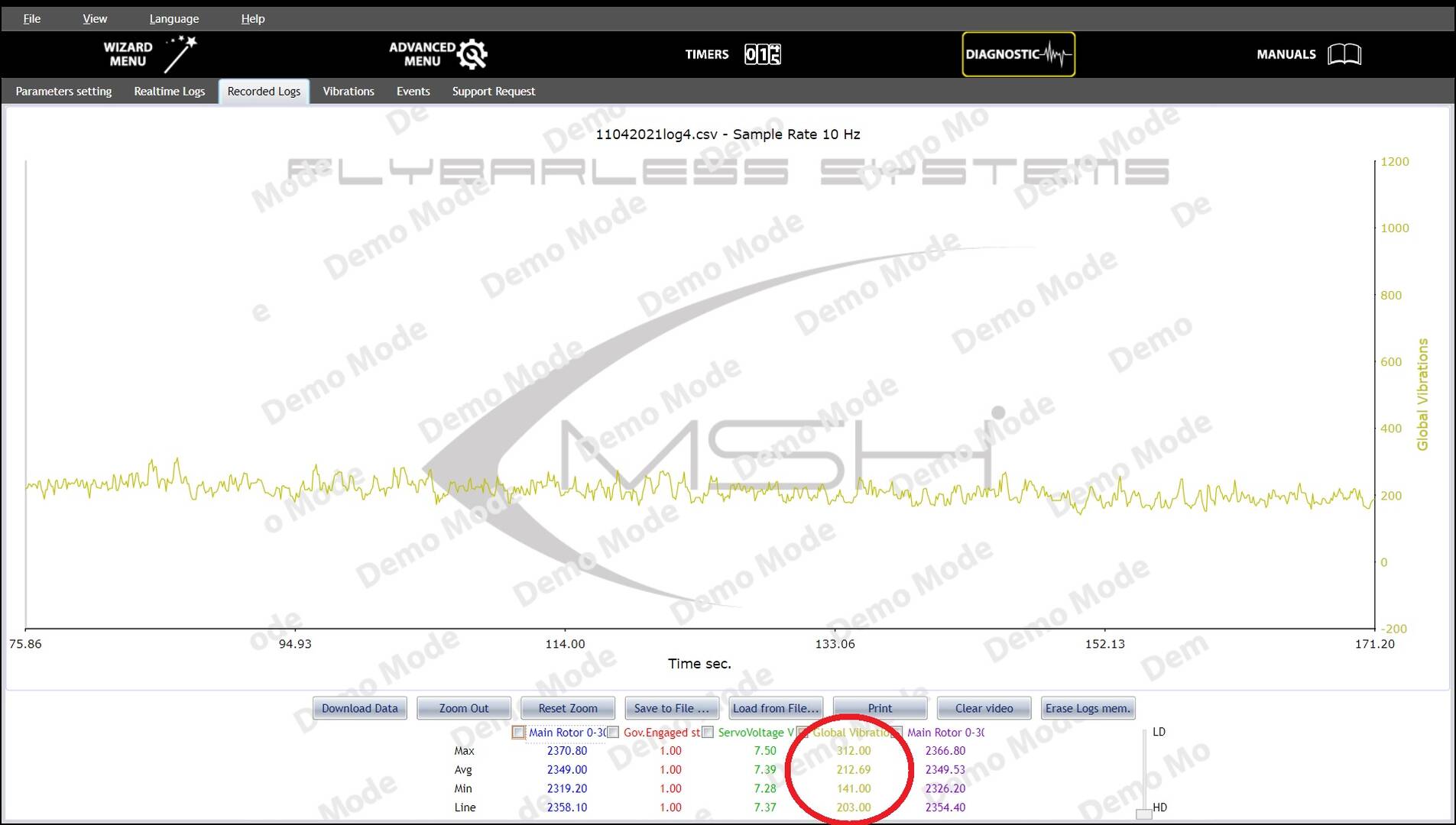Open the Wizard Menu wand icon

180,53
